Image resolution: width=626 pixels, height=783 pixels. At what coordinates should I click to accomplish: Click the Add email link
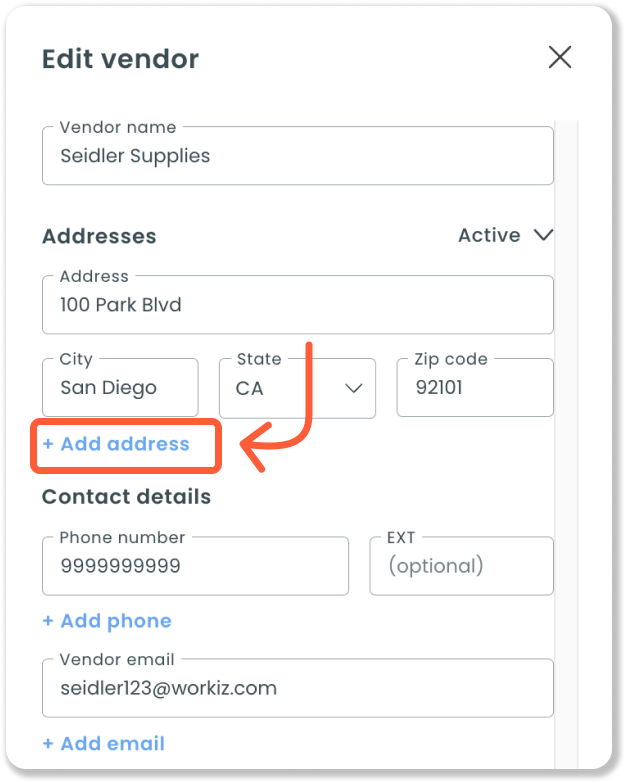104,744
